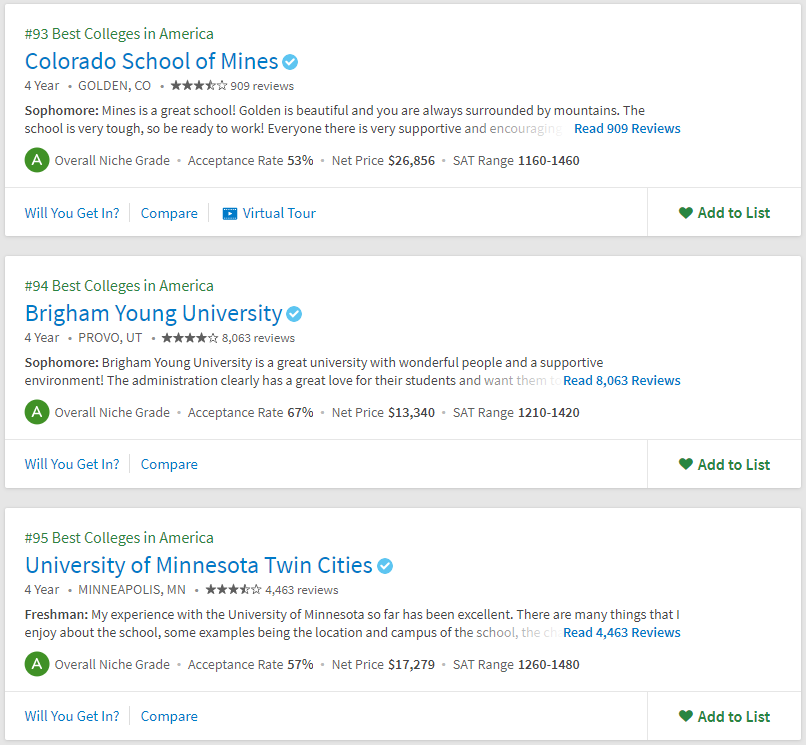This screenshot has width=806, height=745.
Task: Click the Virtual Tour video icon
Action: (230, 213)
